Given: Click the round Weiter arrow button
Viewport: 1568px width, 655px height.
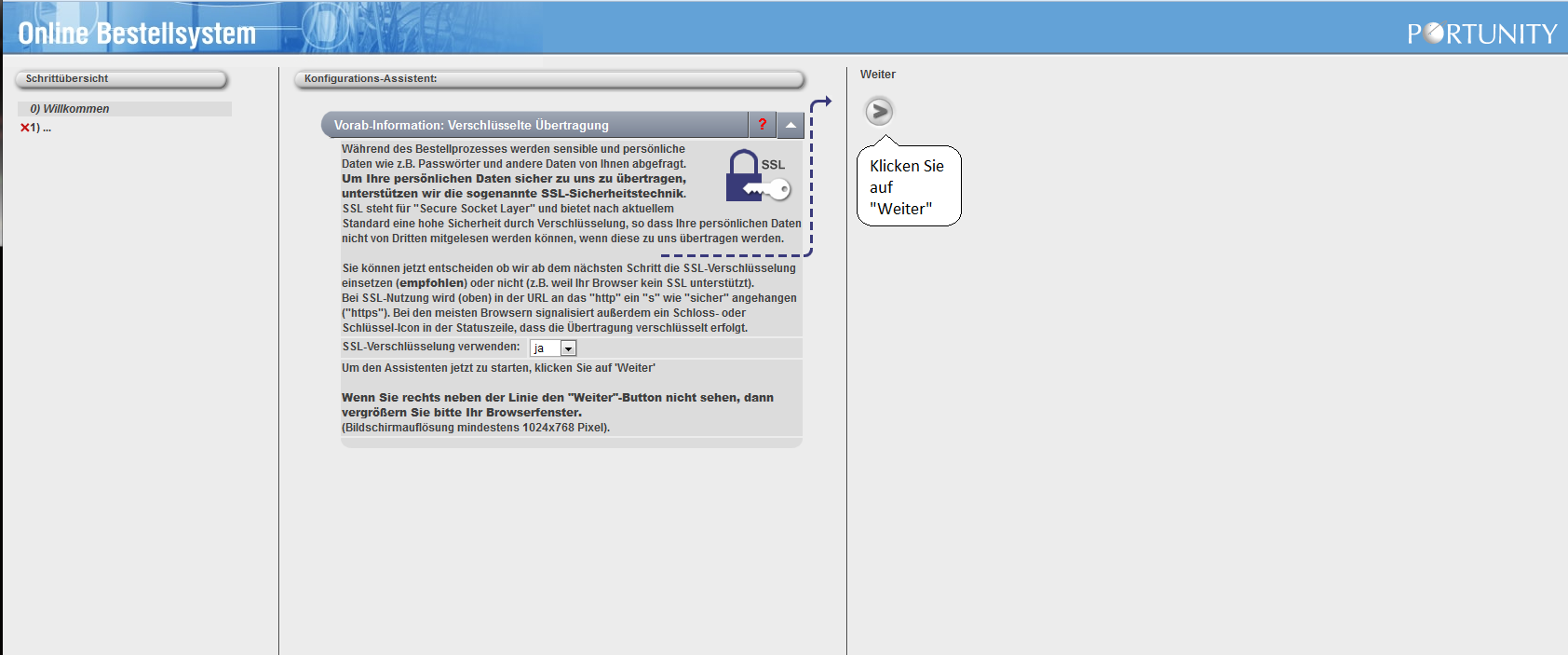Looking at the screenshot, I should [x=879, y=112].
